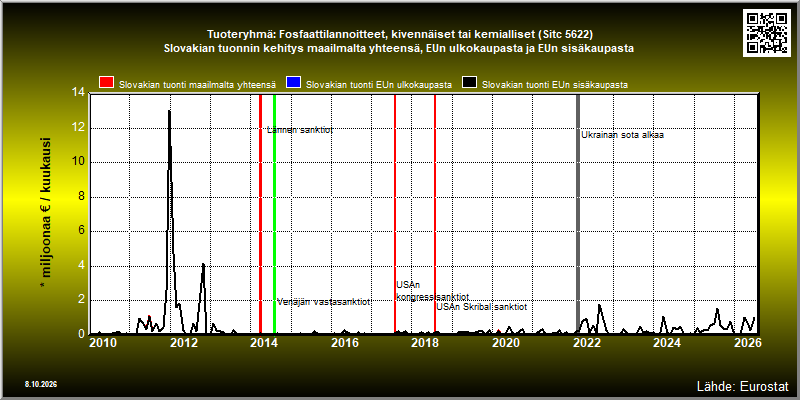Click the 2012 x-axis year label
Screen dimensions: 800x400
coord(183,343)
